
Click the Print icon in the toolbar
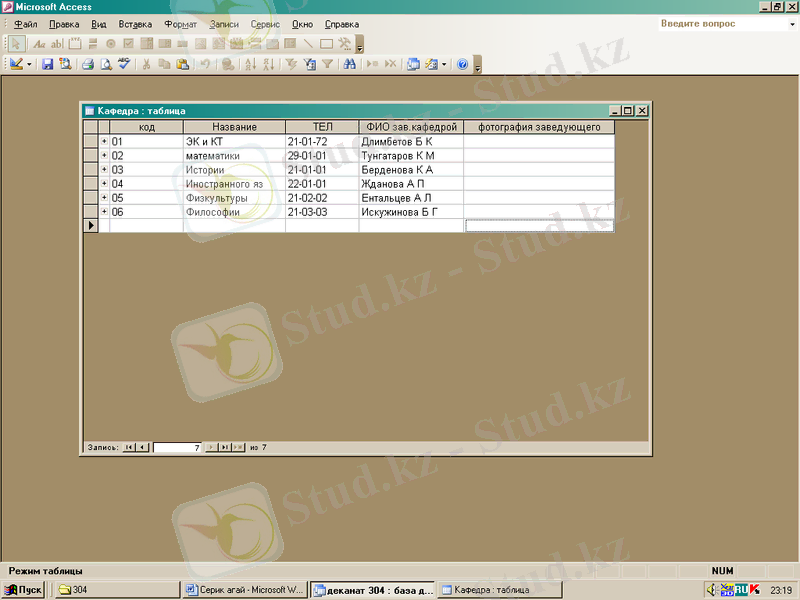pos(88,64)
